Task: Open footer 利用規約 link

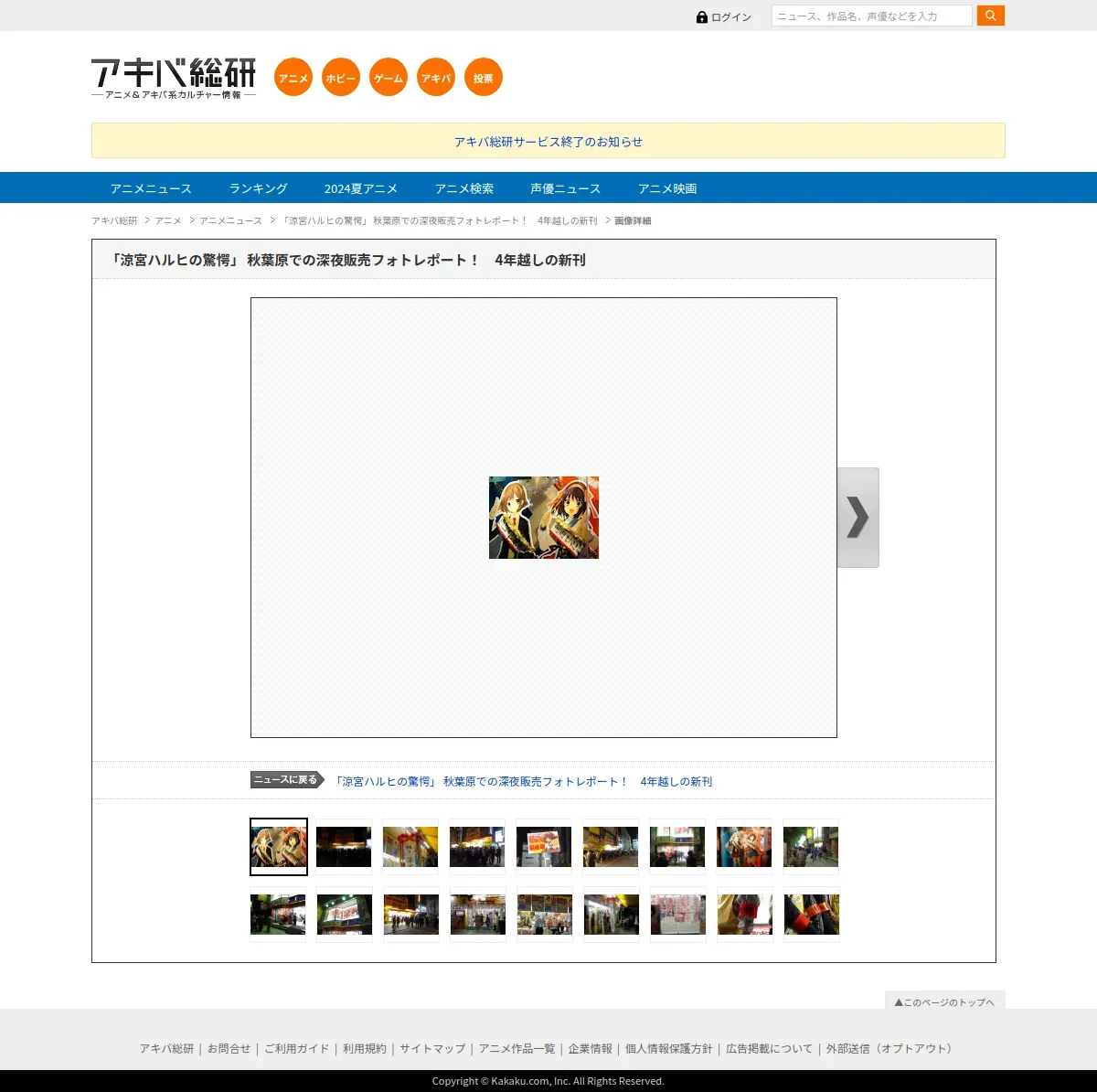Action: click(x=365, y=1048)
